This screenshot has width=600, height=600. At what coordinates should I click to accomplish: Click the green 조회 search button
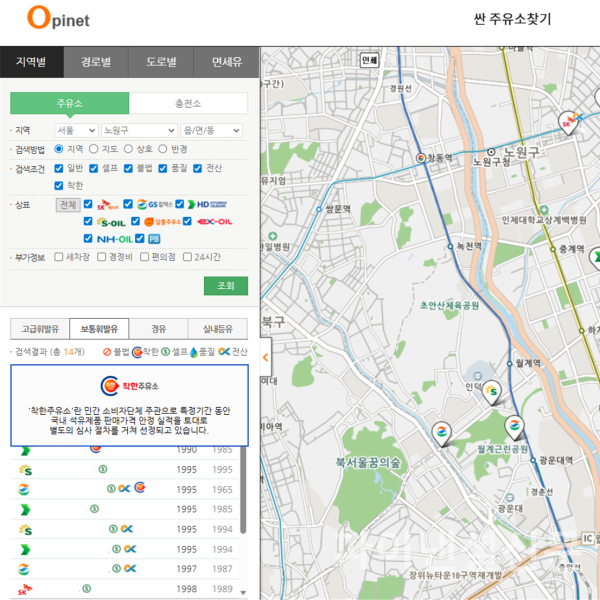pyautogui.click(x=226, y=285)
